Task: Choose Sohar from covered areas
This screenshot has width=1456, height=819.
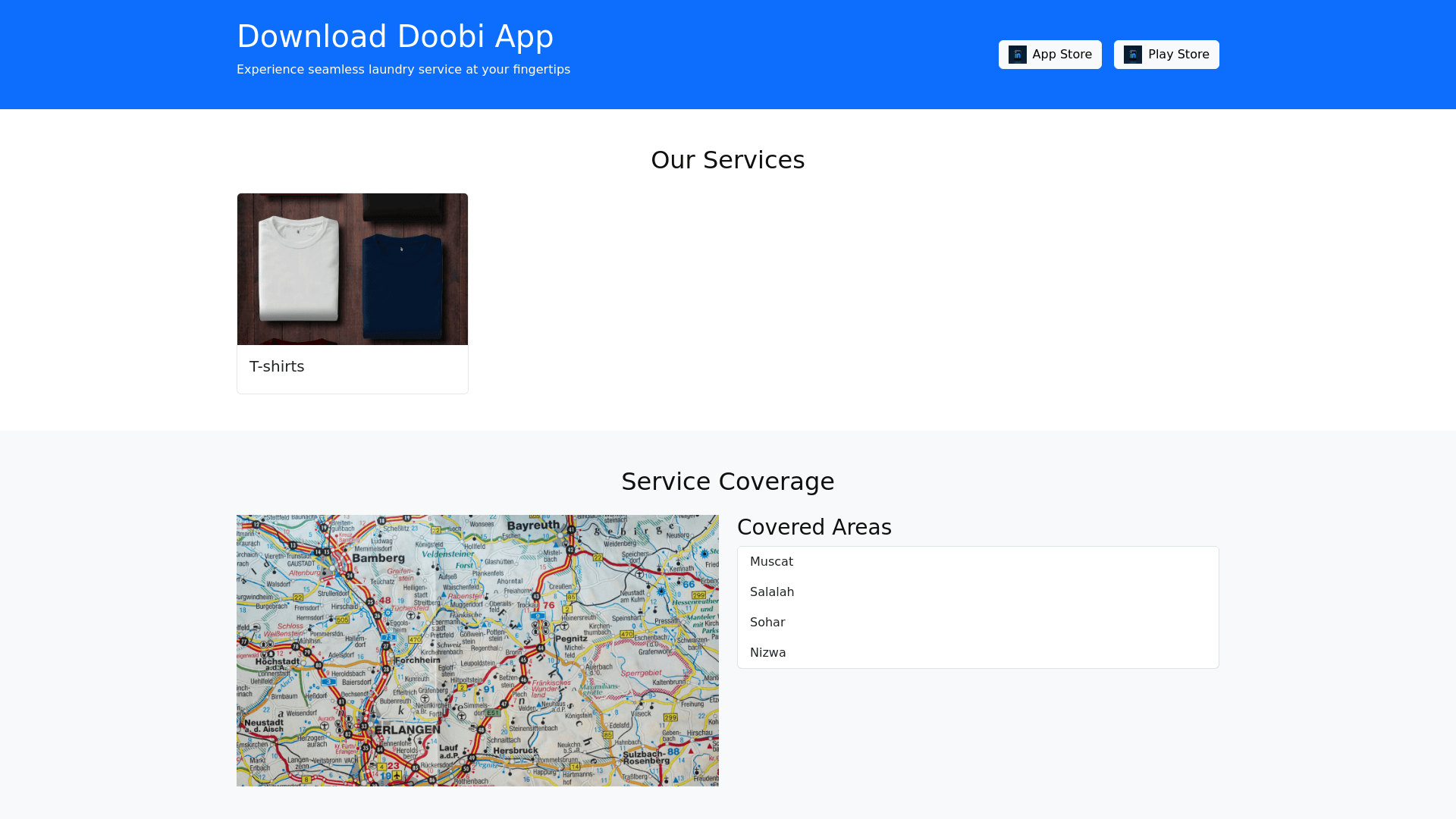Action: [767, 623]
